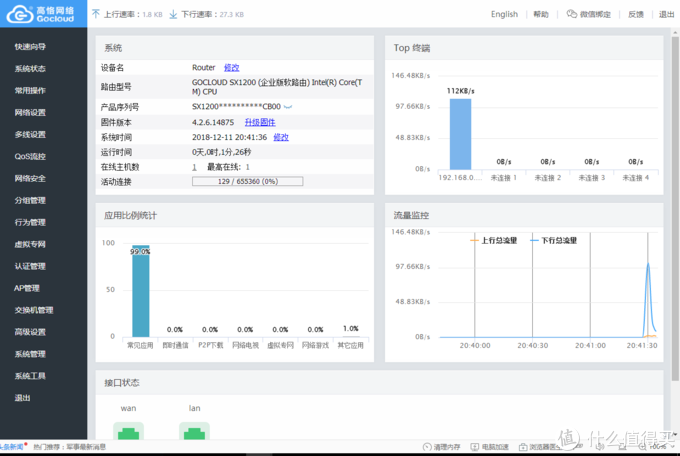Reveal the serial number with the eye icon

pos(288,107)
